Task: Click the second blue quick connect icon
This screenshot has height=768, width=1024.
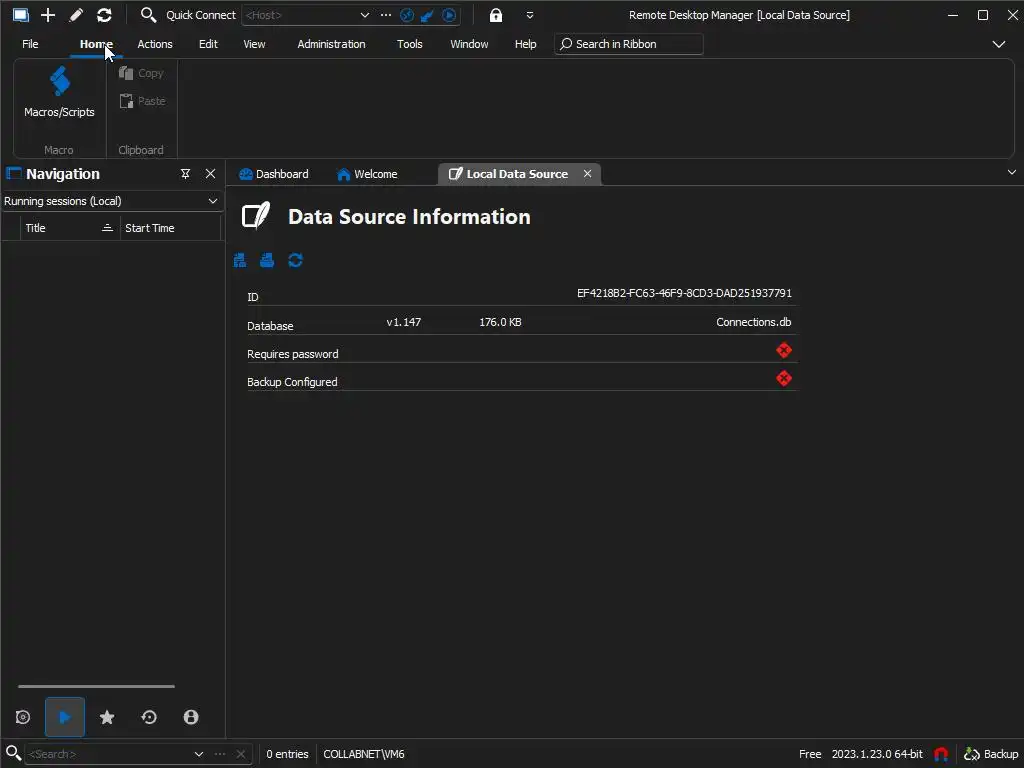Action: pyautogui.click(x=428, y=15)
